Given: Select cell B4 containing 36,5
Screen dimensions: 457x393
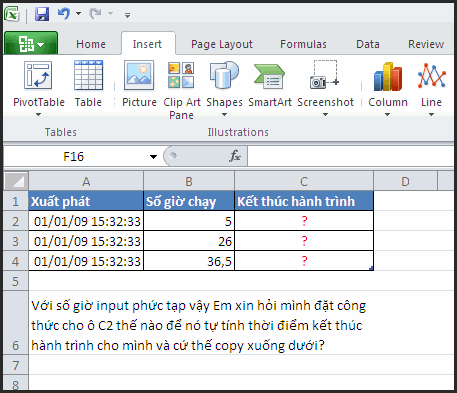Looking at the screenshot, I should click(x=189, y=261).
